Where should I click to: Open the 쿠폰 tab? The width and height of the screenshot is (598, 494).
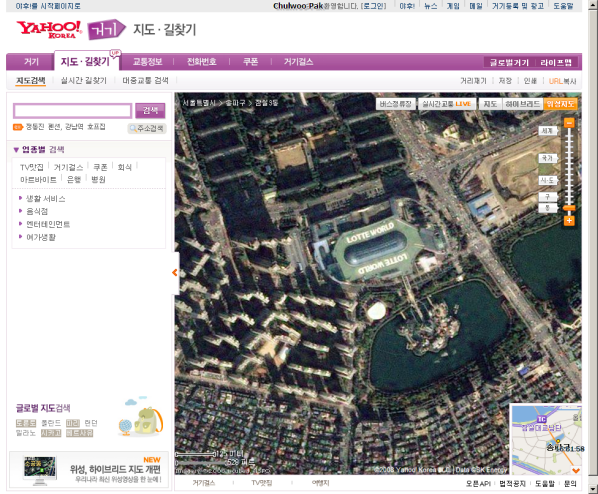[251, 62]
